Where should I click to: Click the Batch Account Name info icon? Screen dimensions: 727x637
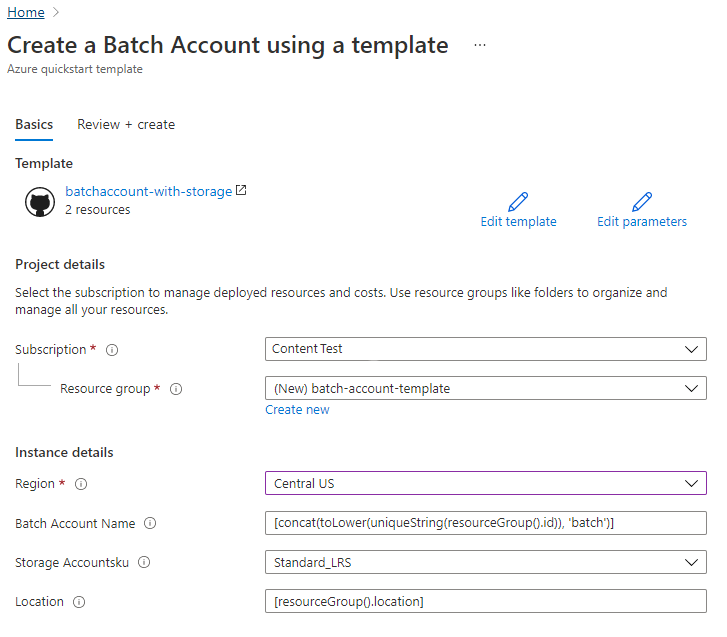click(150, 523)
